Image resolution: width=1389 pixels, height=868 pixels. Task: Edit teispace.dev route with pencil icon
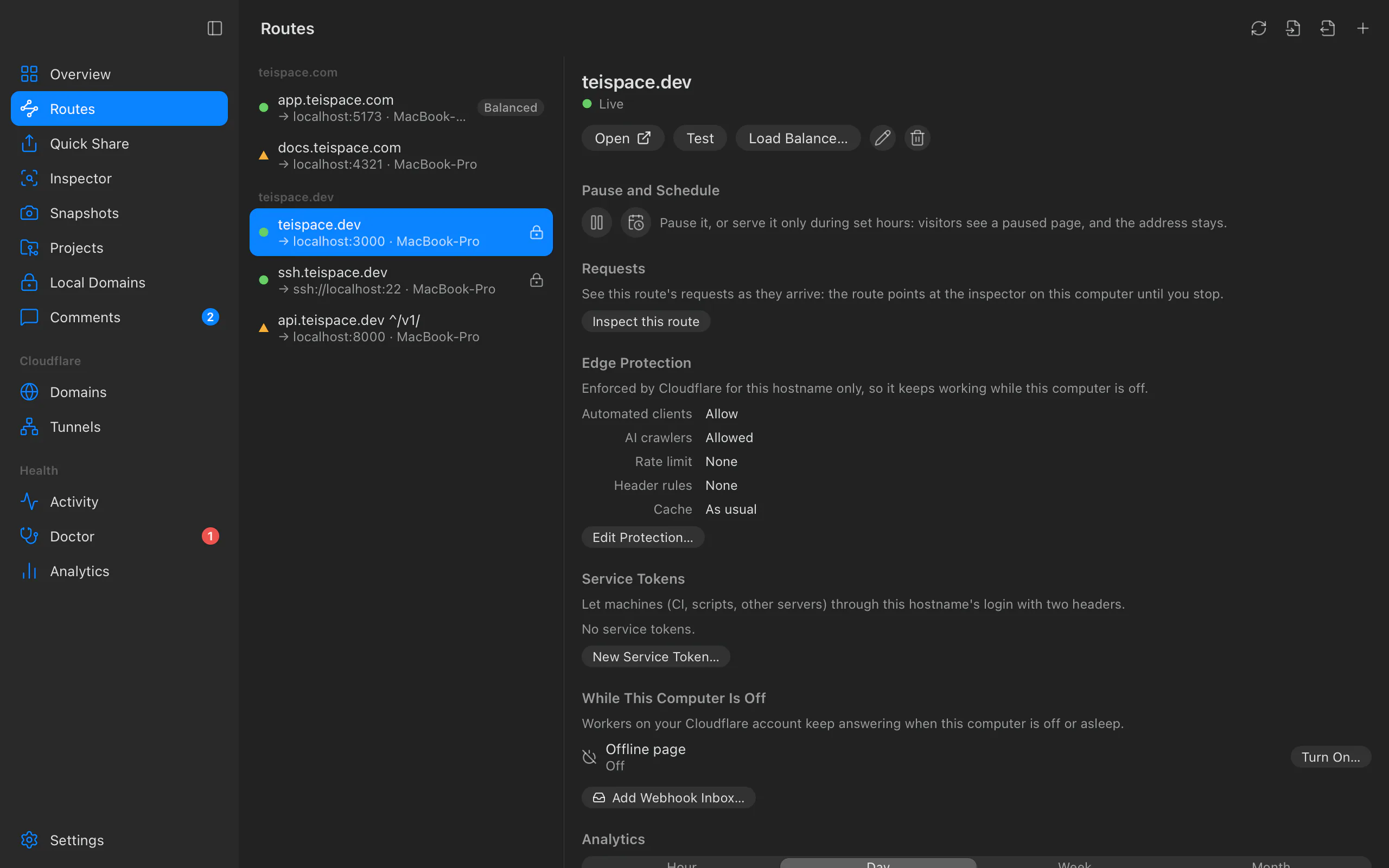(882, 138)
